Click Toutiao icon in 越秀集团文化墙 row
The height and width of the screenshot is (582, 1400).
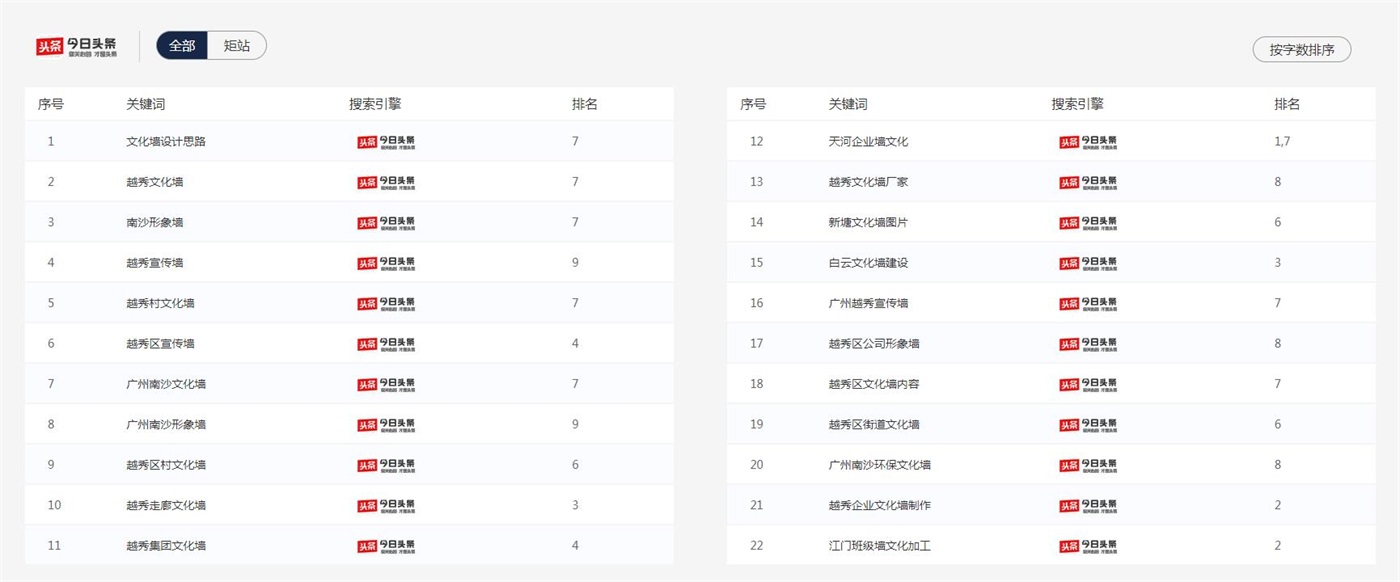pos(386,546)
